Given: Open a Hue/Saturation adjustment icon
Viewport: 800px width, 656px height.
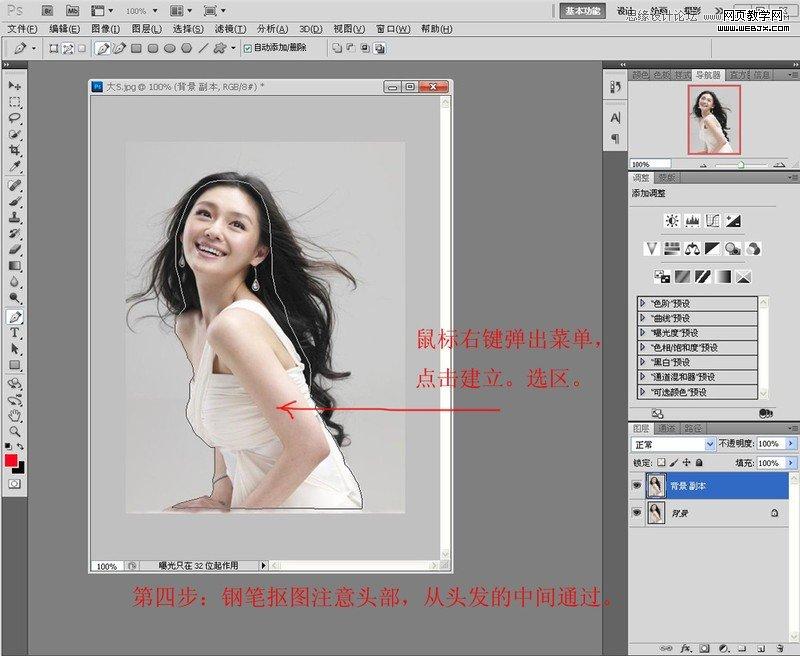Looking at the screenshot, I should coord(672,247).
